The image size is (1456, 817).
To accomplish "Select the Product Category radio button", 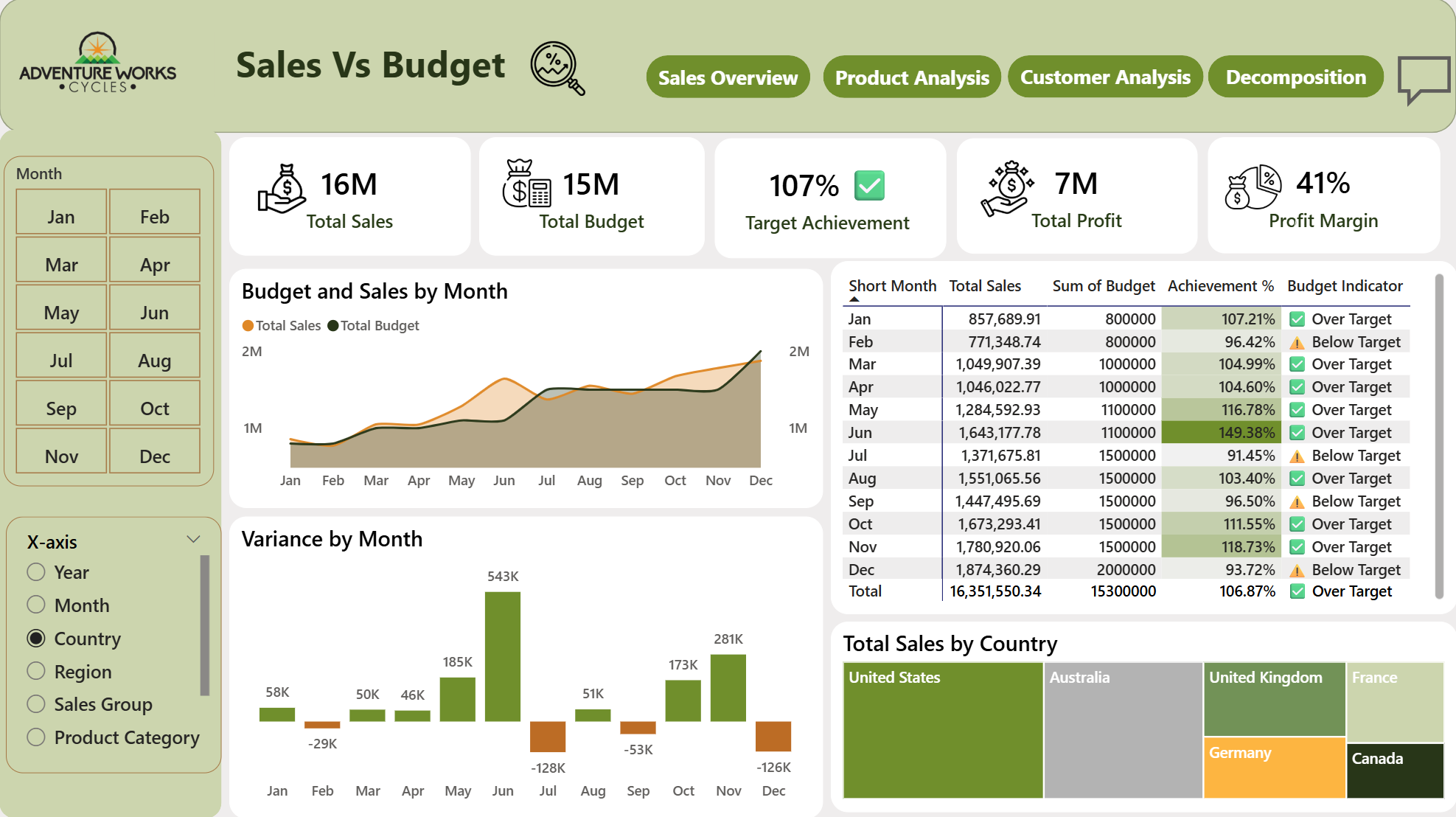I will coord(36,737).
